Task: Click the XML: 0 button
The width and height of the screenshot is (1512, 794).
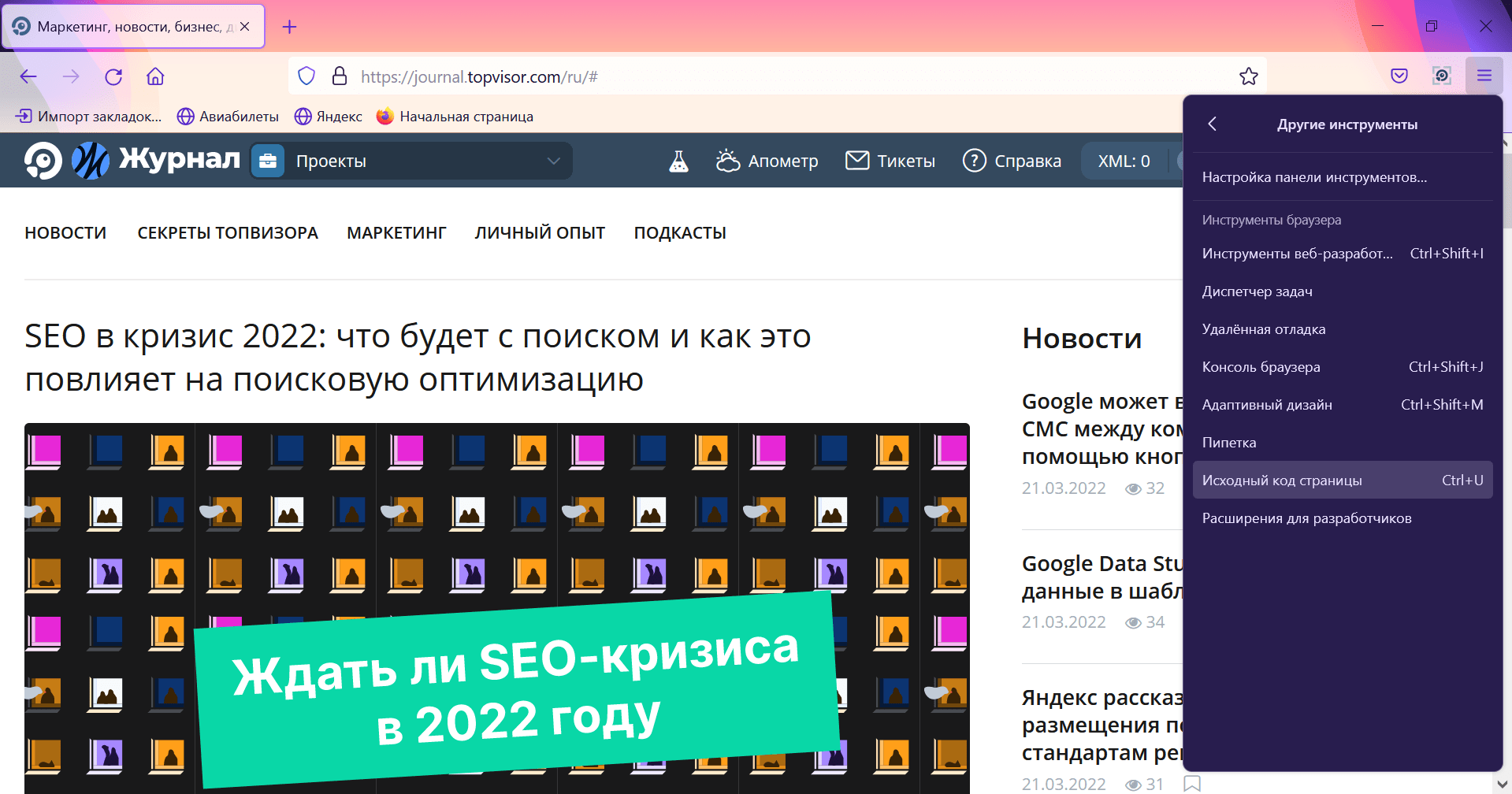Action: 1122,160
